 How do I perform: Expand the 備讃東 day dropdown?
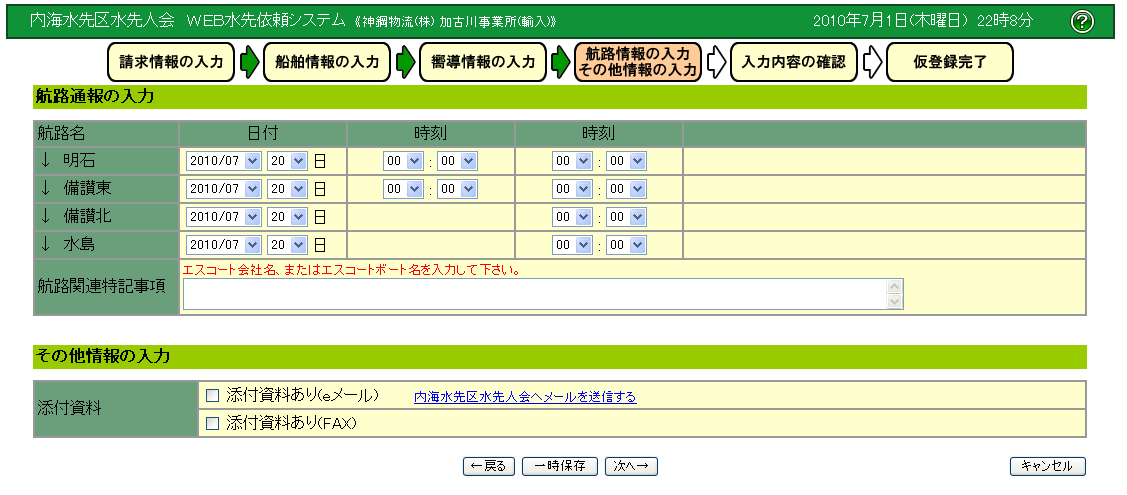click(x=287, y=188)
